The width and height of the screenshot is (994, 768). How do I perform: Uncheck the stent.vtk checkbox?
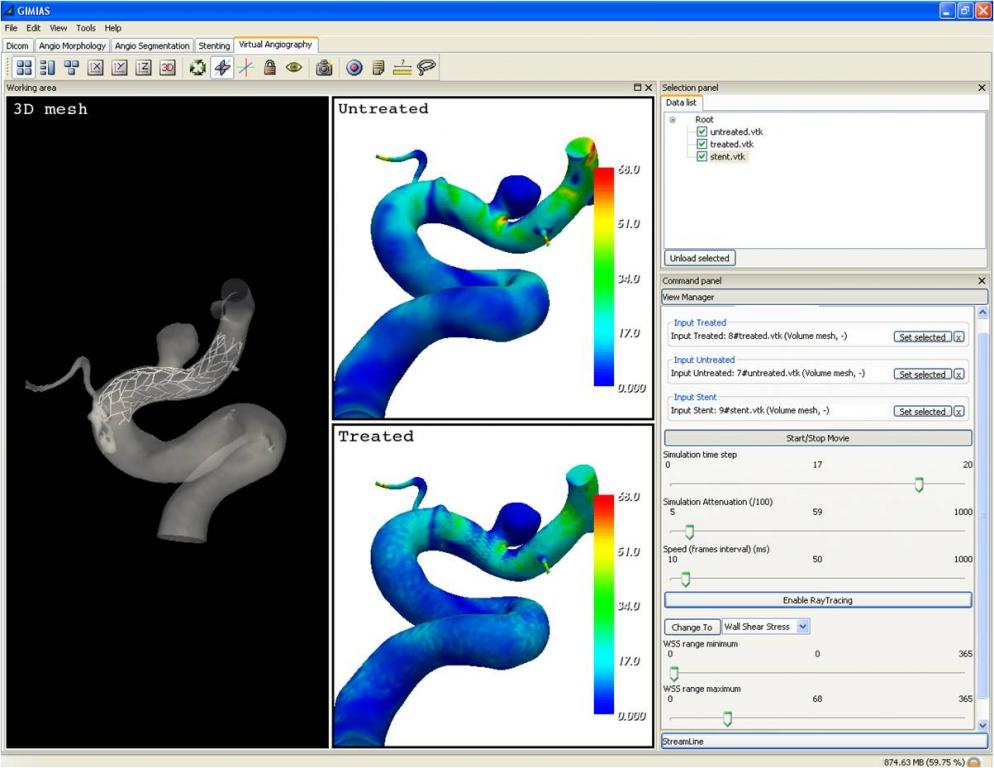[x=702, y=157]
